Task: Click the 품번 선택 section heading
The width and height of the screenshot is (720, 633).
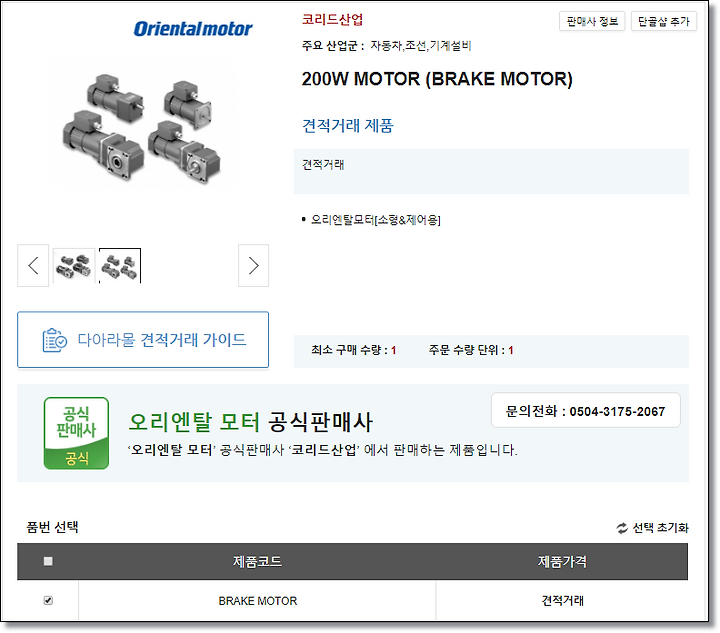Action: click(52, 527)
